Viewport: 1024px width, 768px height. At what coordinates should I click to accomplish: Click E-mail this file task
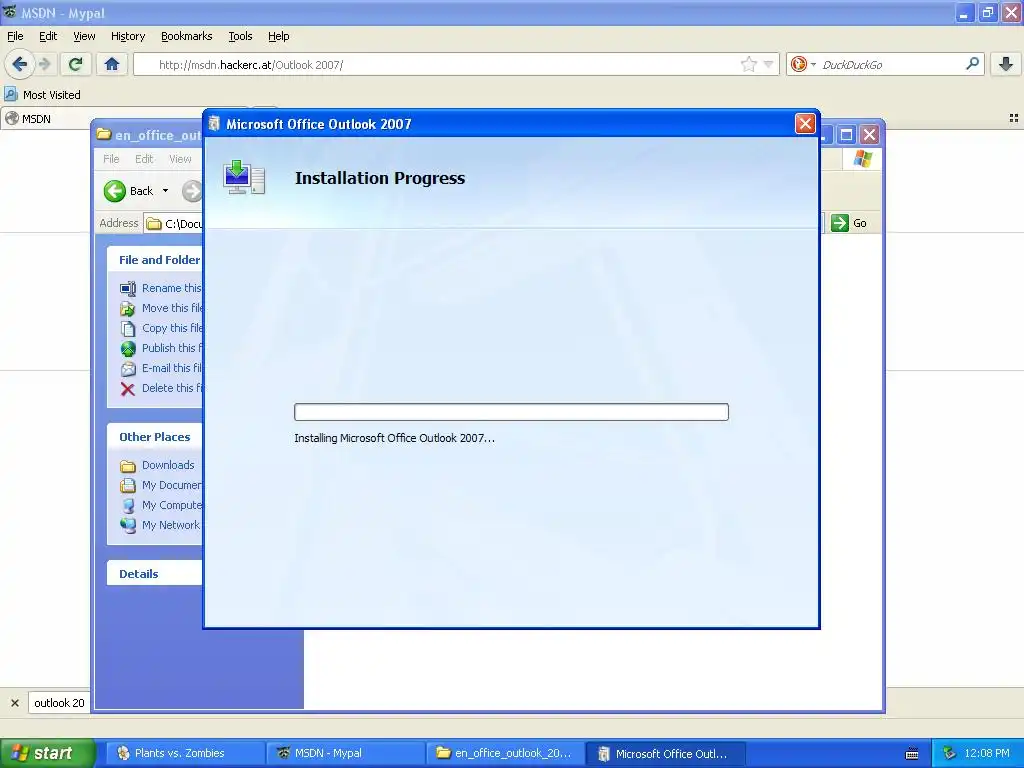[161, 368]
